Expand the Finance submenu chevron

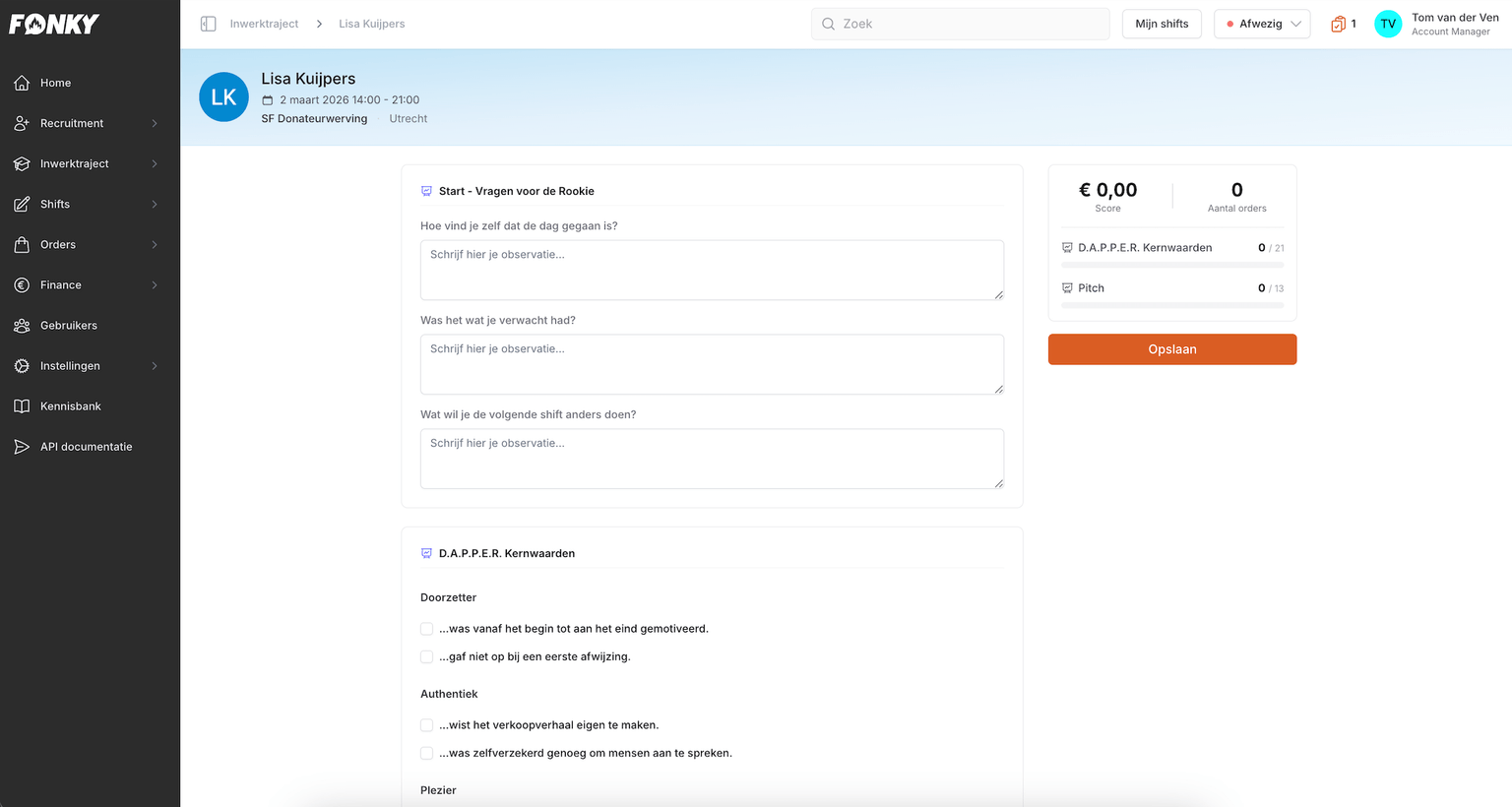point(155,285)
